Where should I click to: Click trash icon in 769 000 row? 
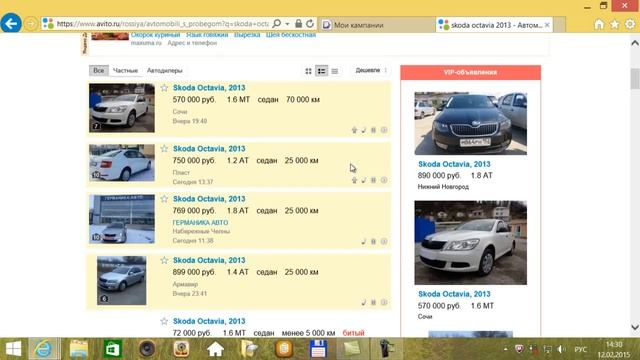coord(373,242)
